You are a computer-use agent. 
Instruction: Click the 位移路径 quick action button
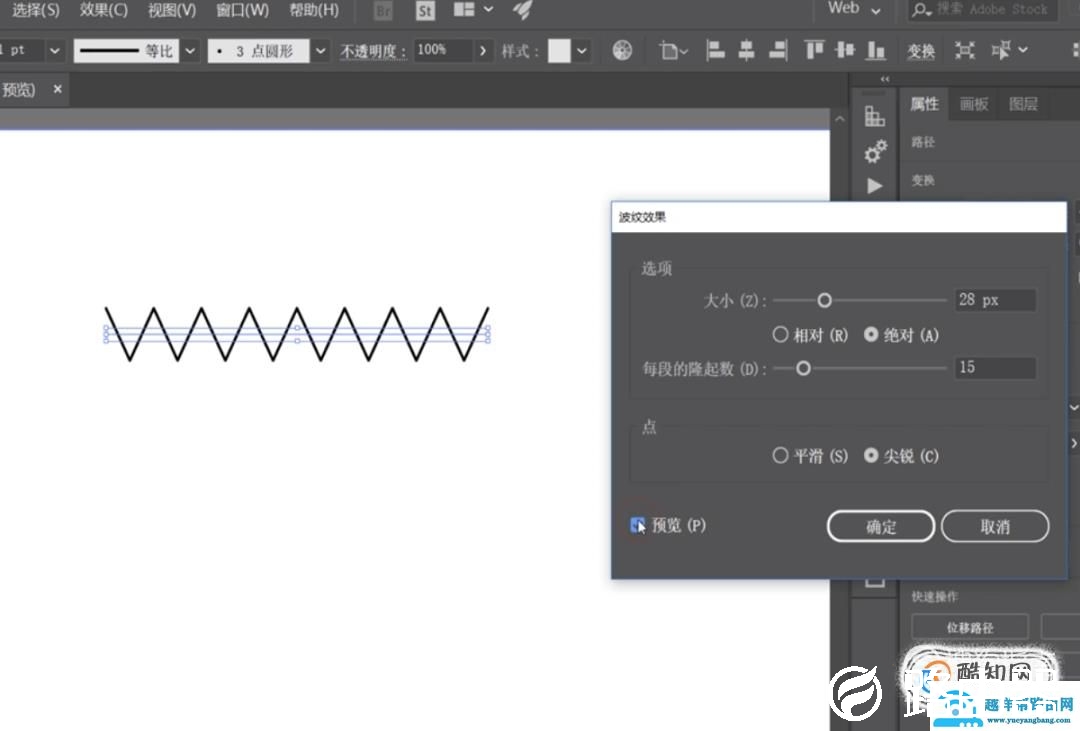968,627
